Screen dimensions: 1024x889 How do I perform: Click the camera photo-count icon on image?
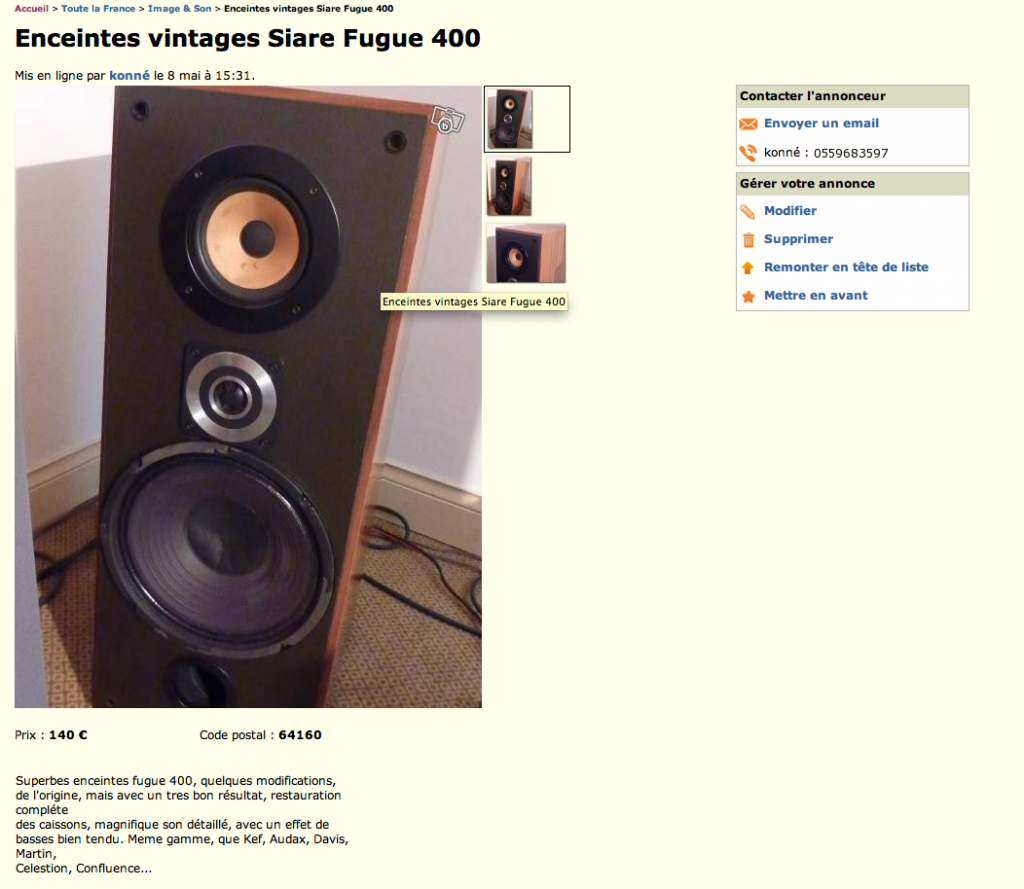tap(447, 120)
